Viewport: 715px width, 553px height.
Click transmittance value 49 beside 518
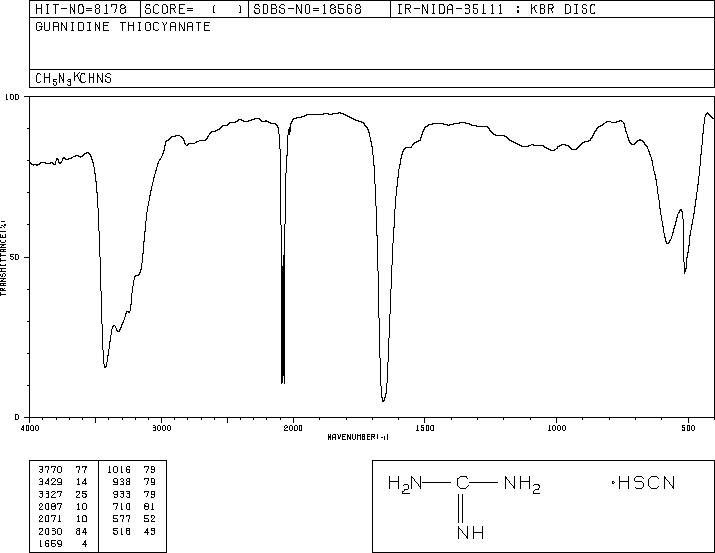(150, 531)
